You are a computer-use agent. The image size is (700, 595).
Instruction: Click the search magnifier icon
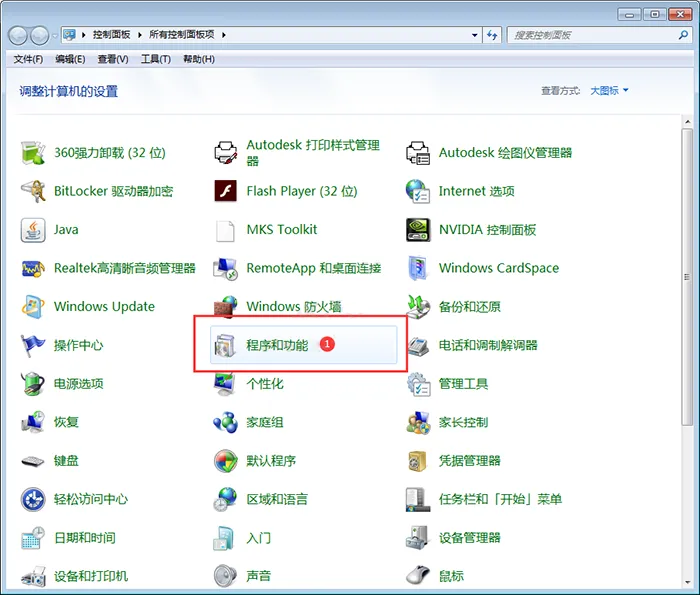coord(683,35)
